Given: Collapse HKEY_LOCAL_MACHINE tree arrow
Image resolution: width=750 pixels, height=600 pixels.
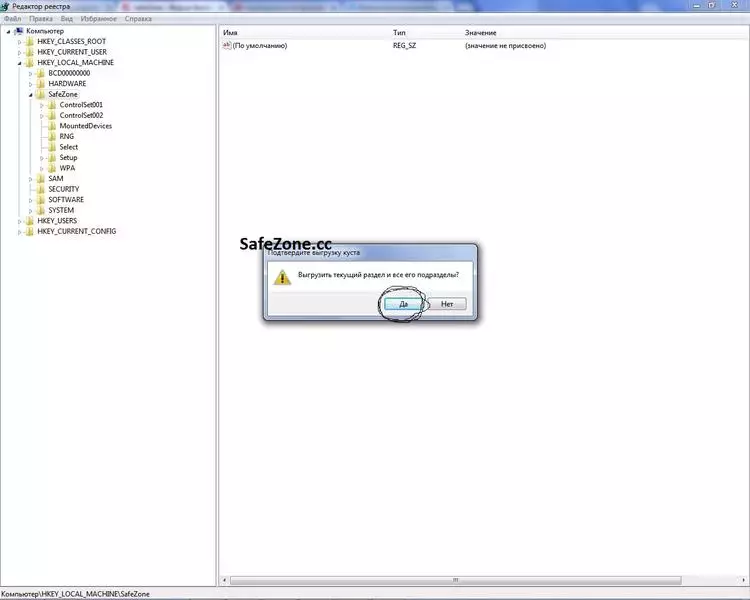Looking at the screenshot, I should pos(20,63).
